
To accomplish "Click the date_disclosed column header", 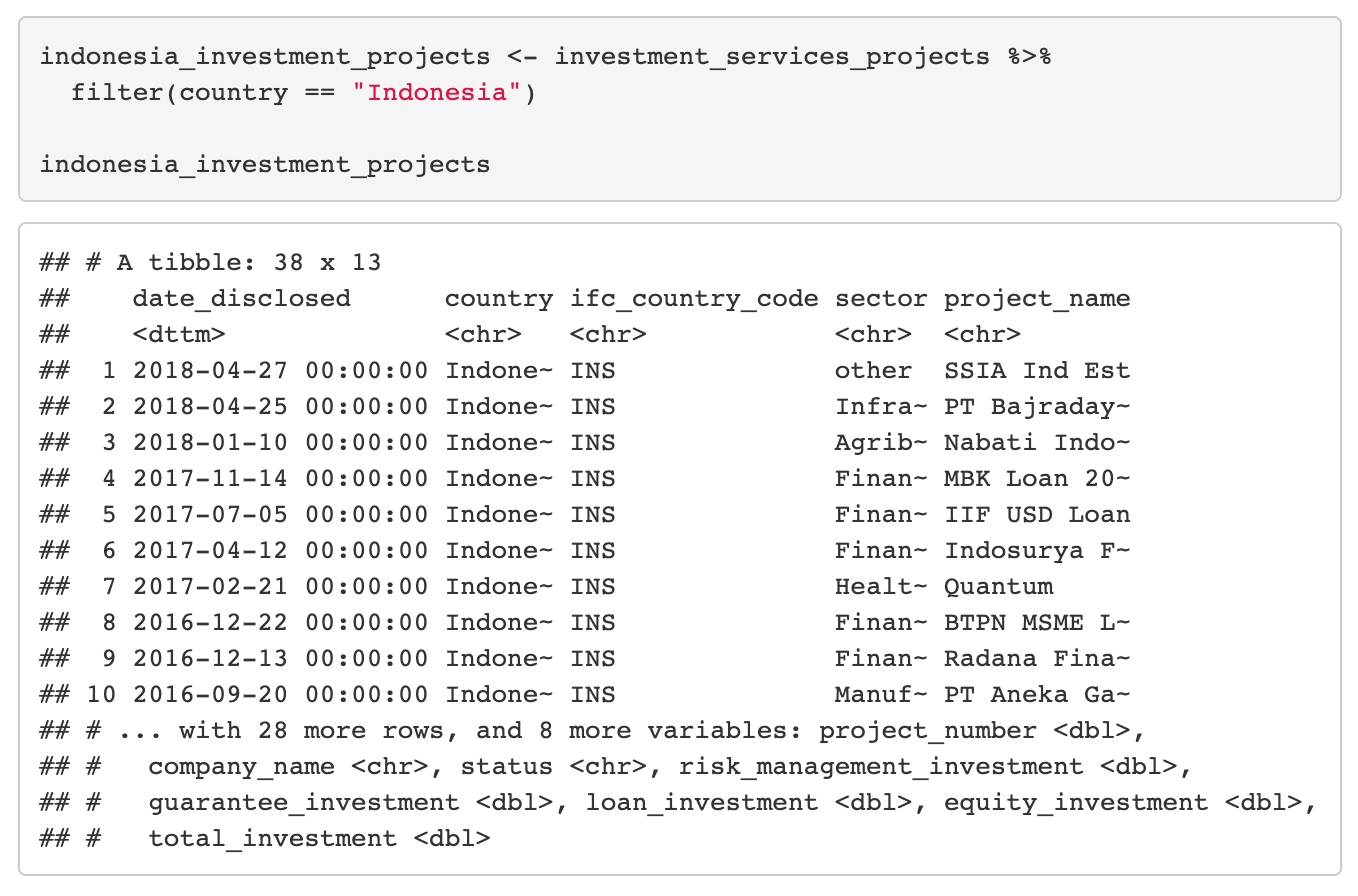I will click(x=242, y=299).
